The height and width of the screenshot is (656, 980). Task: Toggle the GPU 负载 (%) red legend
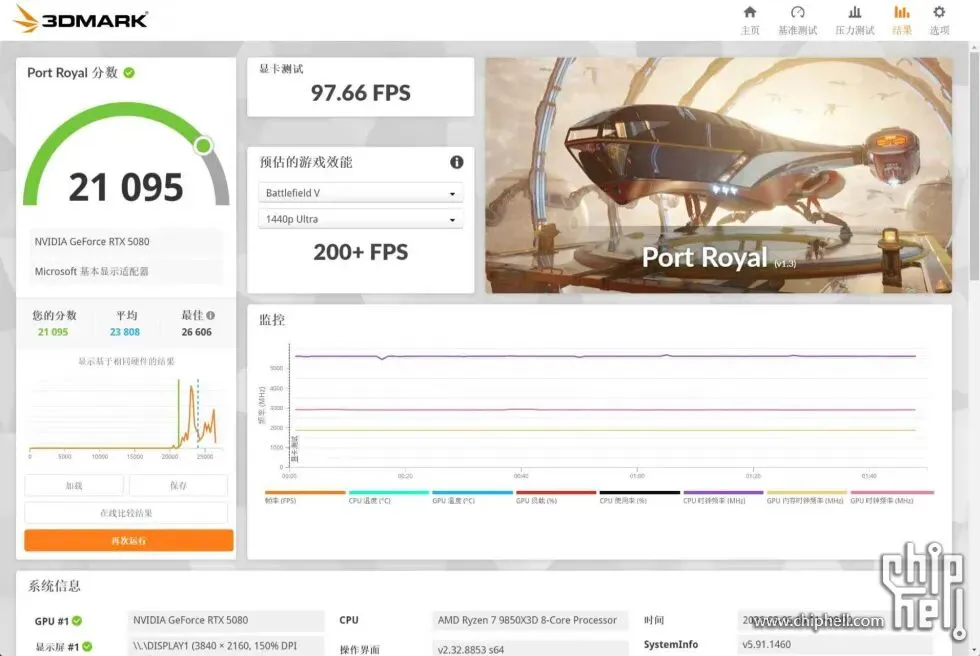pos(556,497)
